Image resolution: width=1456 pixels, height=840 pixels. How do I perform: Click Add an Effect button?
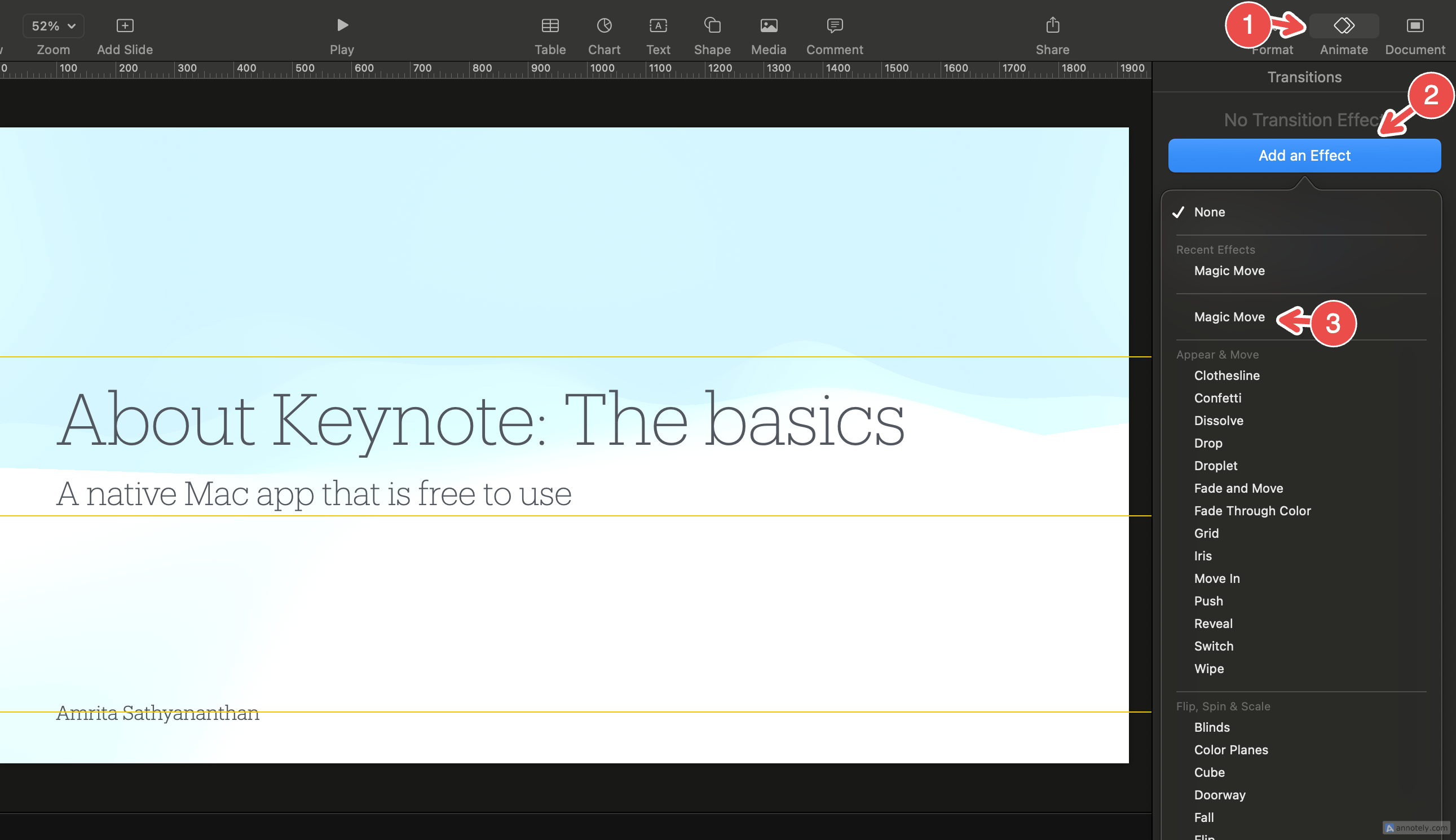[x=1304, y=155]
